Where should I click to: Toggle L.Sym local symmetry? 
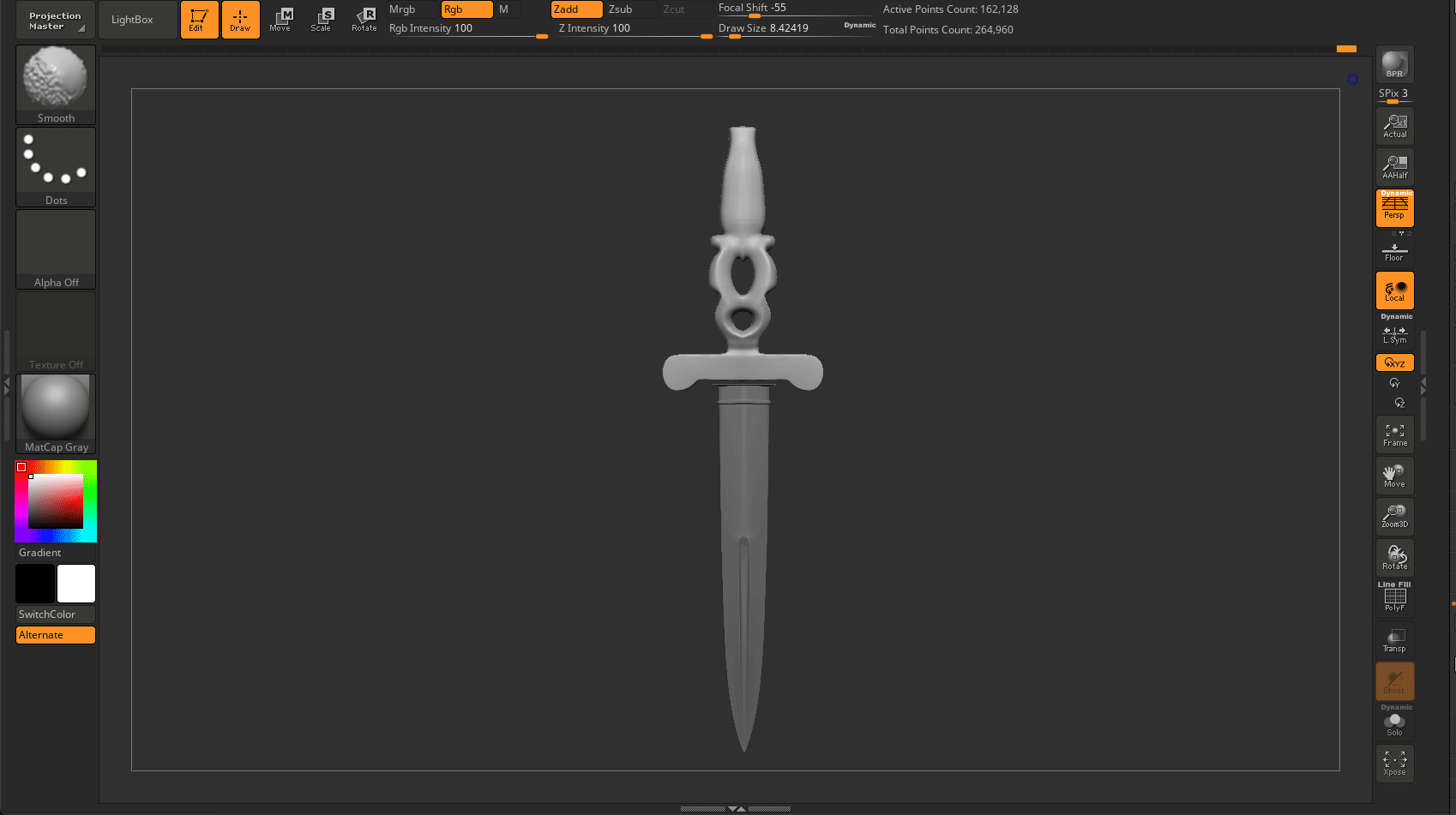tap(1395, 331)
